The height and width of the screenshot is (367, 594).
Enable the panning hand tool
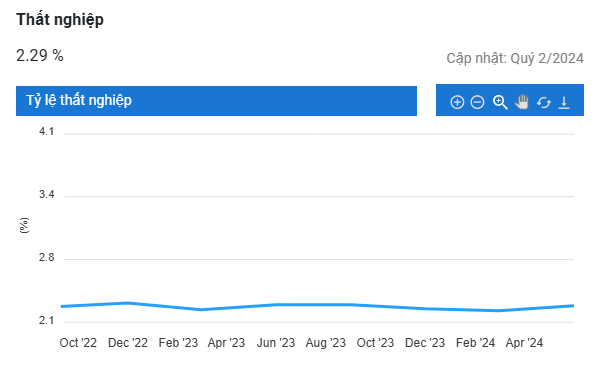tap(522, 102)
